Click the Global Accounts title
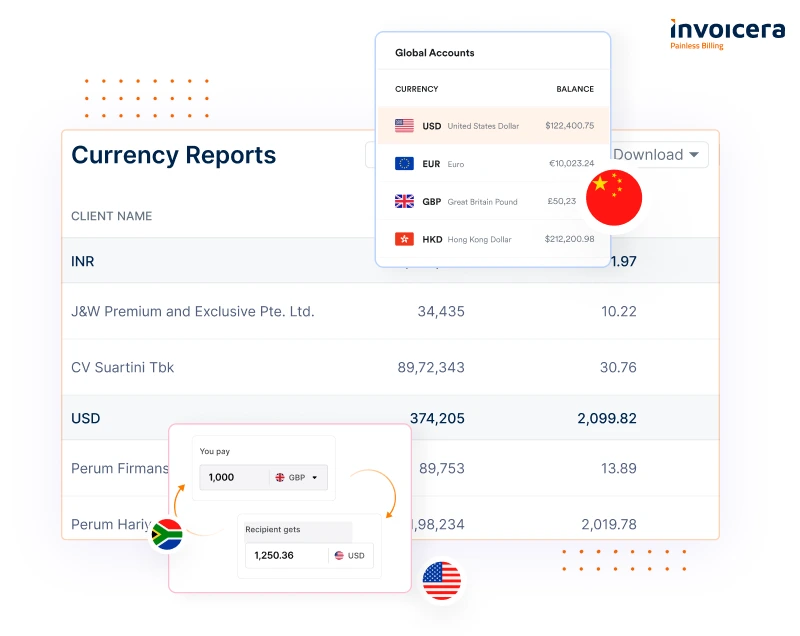This screenshot has width=800, height=636. coord(434,53)
